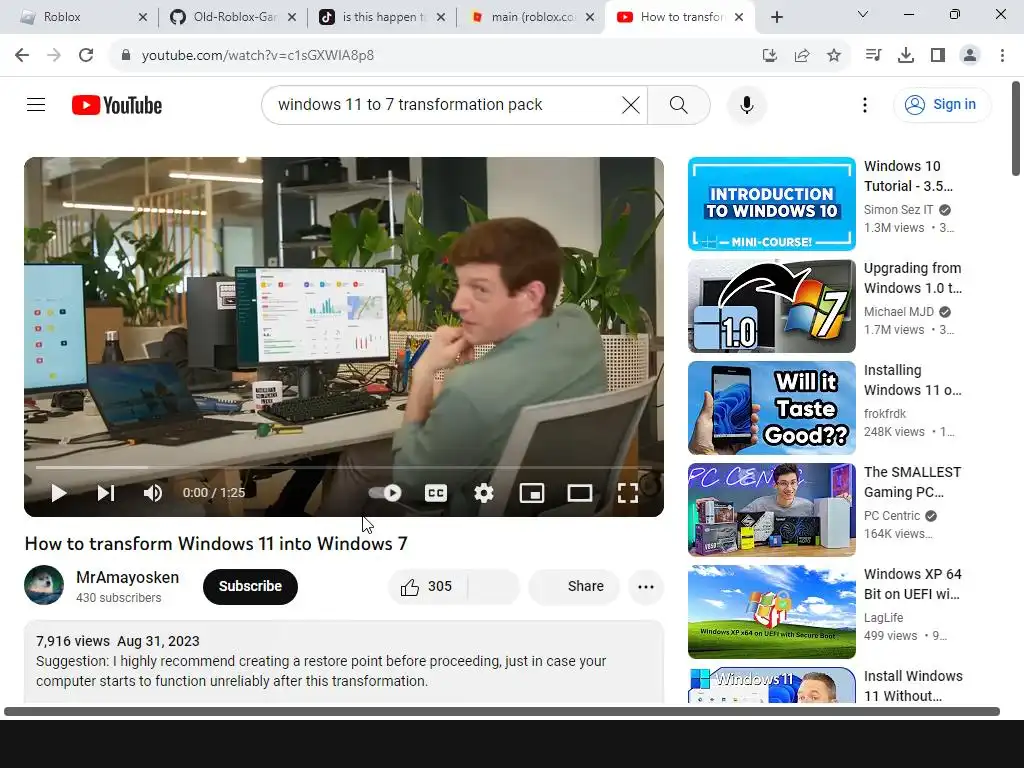Open MrAmayosken channel avatar

[44, 585]
